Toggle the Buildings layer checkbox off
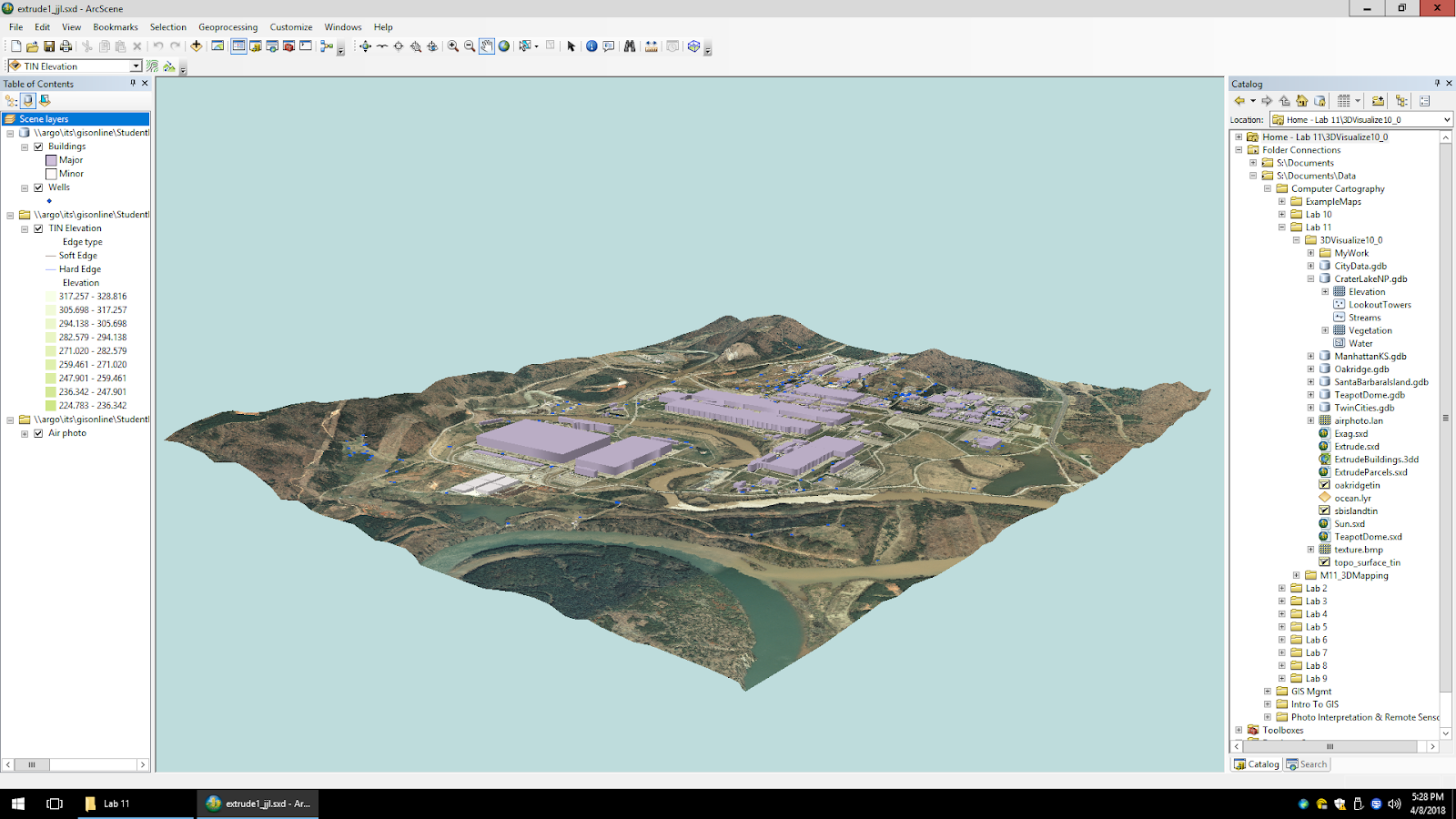The height and width of the screenshot is (819, 1456). pyautogui.click(x=38, y=146)
